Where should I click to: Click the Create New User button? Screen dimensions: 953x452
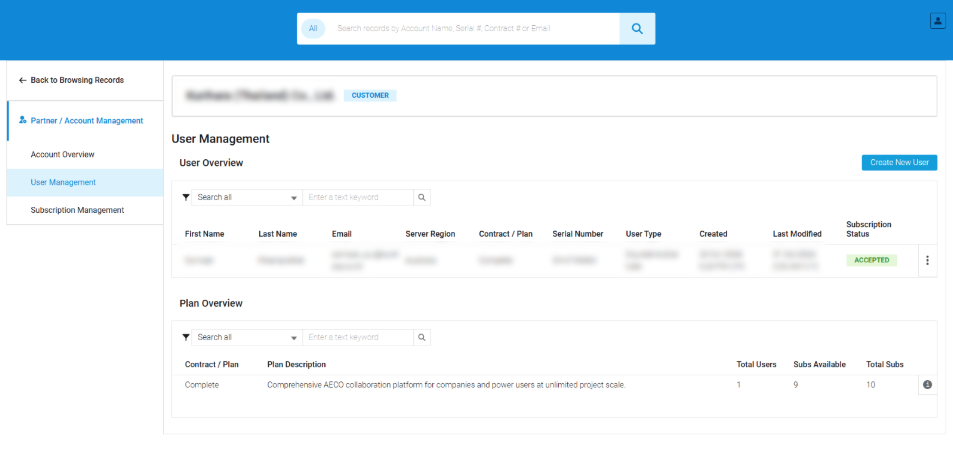pos(899,163)
